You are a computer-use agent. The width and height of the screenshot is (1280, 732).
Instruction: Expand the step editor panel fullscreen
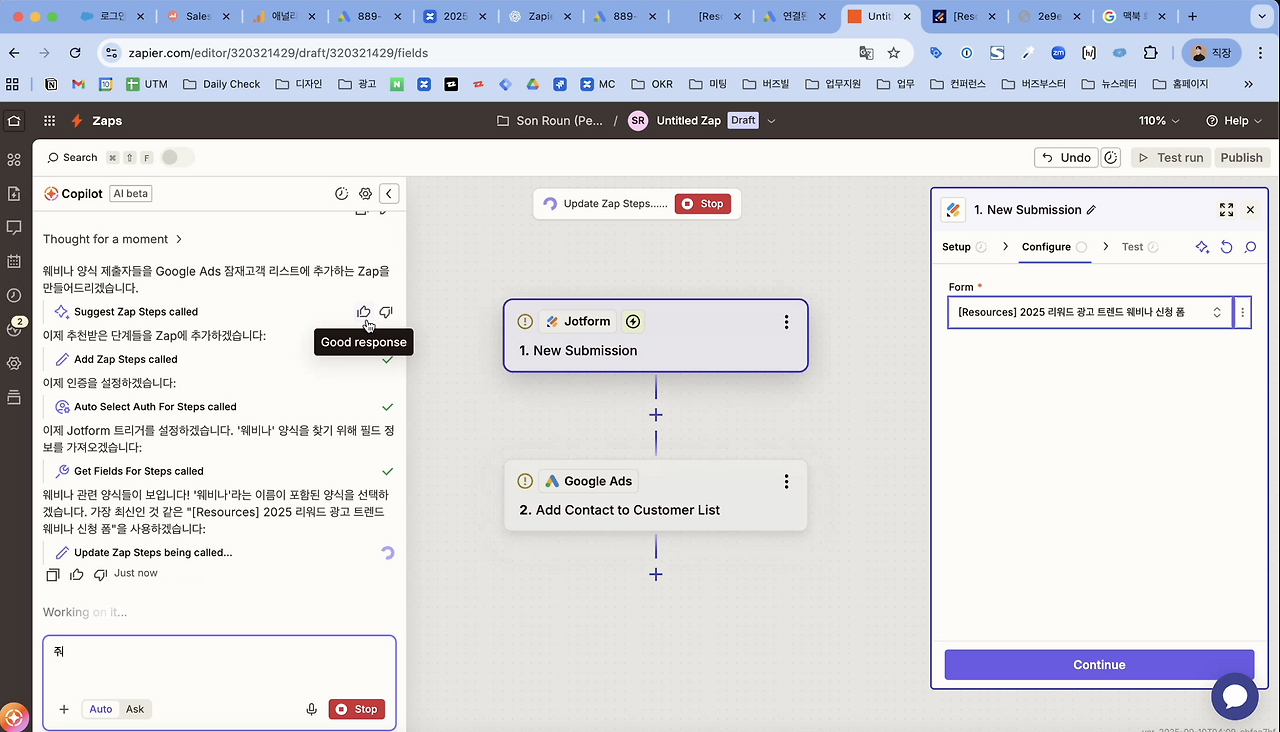coord(1226,210)
